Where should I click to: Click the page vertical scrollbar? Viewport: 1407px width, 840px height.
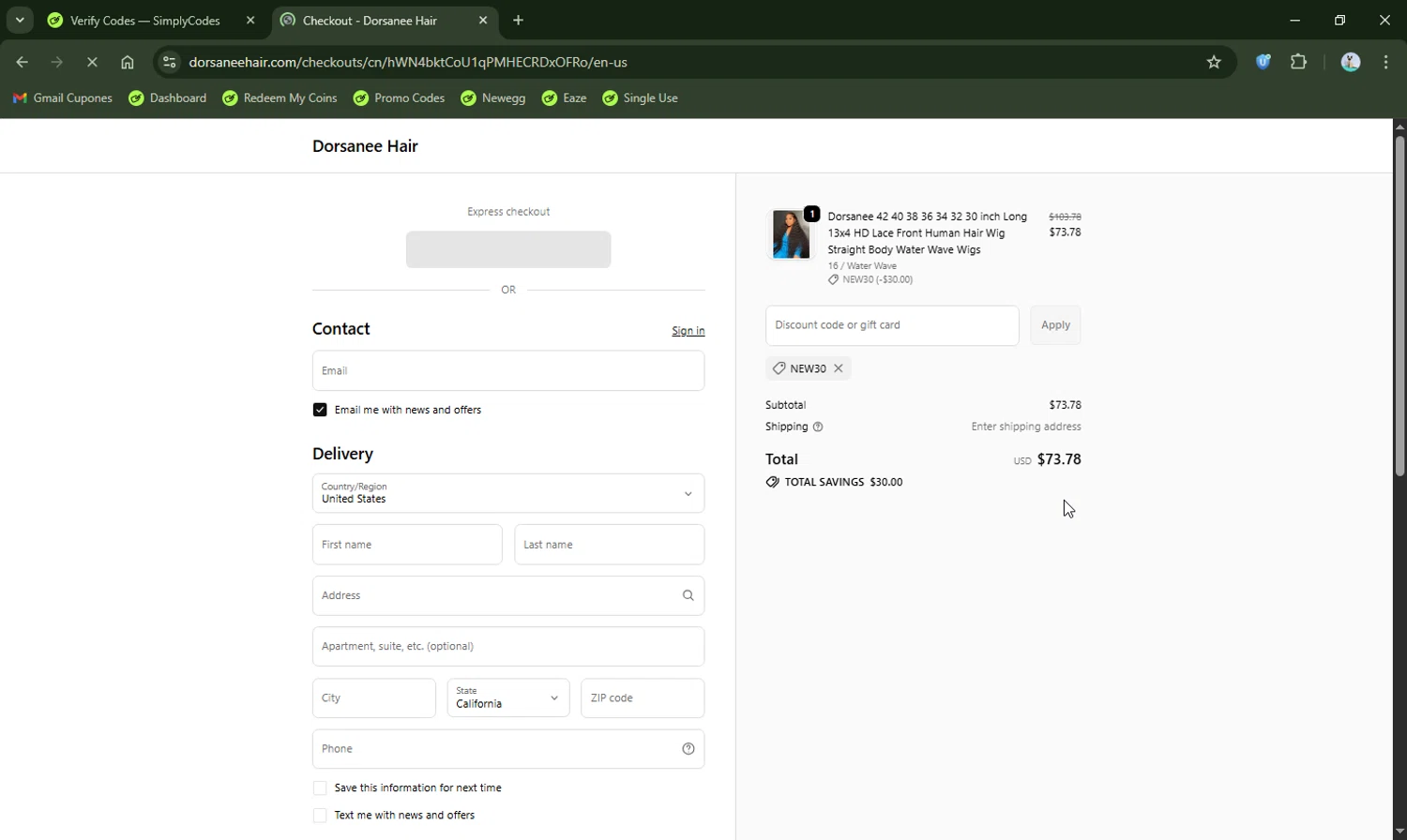coord(1399,306)
